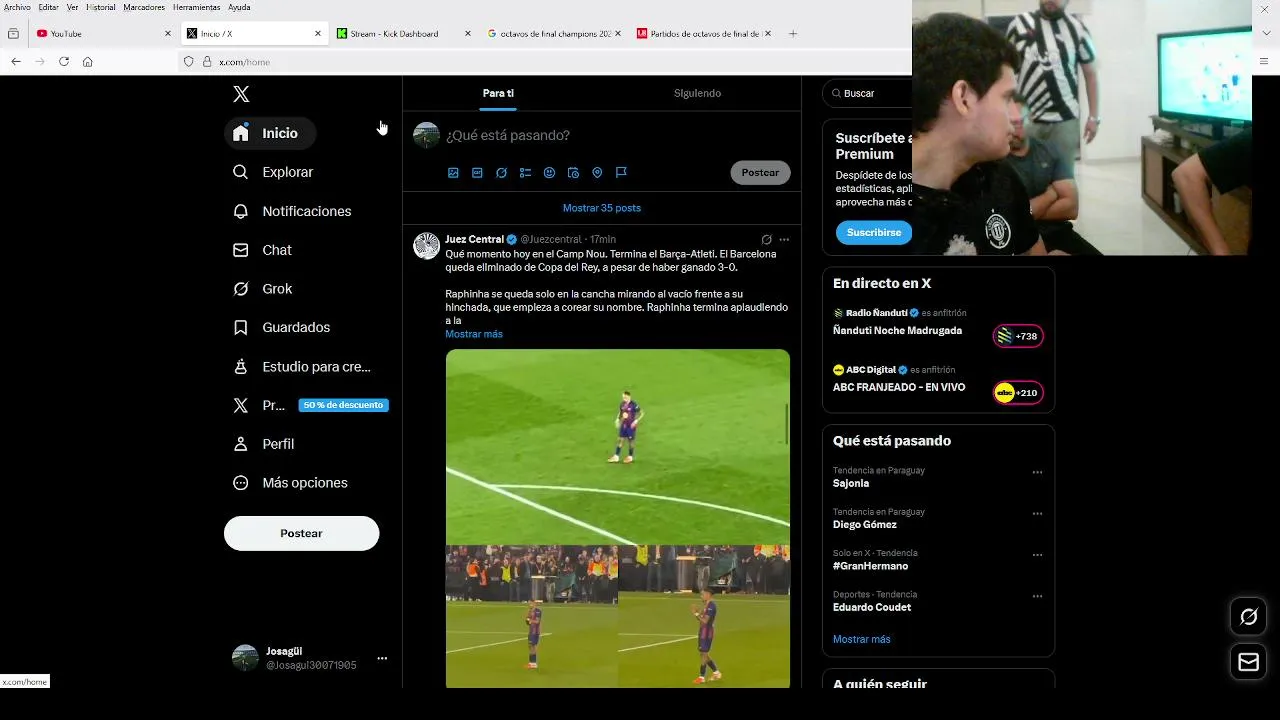Click the schedule post icon in composer
1280x720 pixels.
click(x=573, y=173)
